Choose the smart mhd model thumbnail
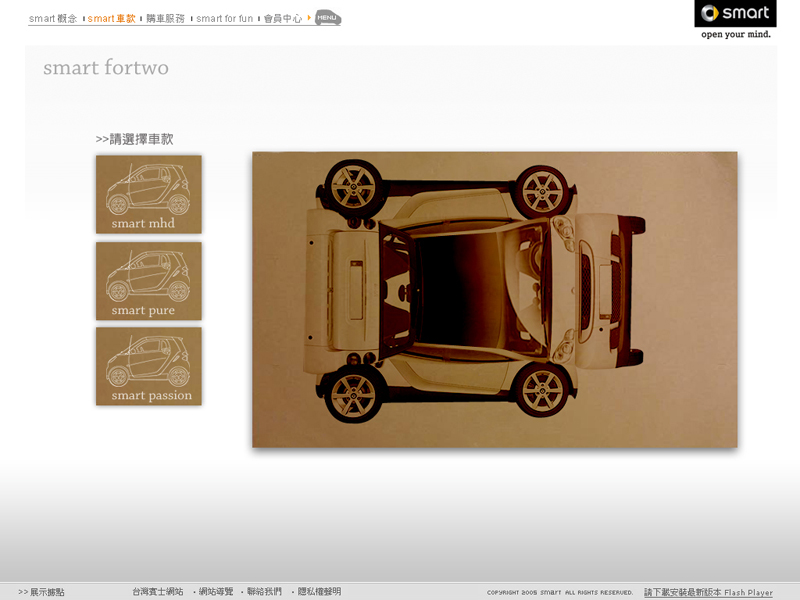Screen dimensions: 800x600 click(149, 194)
